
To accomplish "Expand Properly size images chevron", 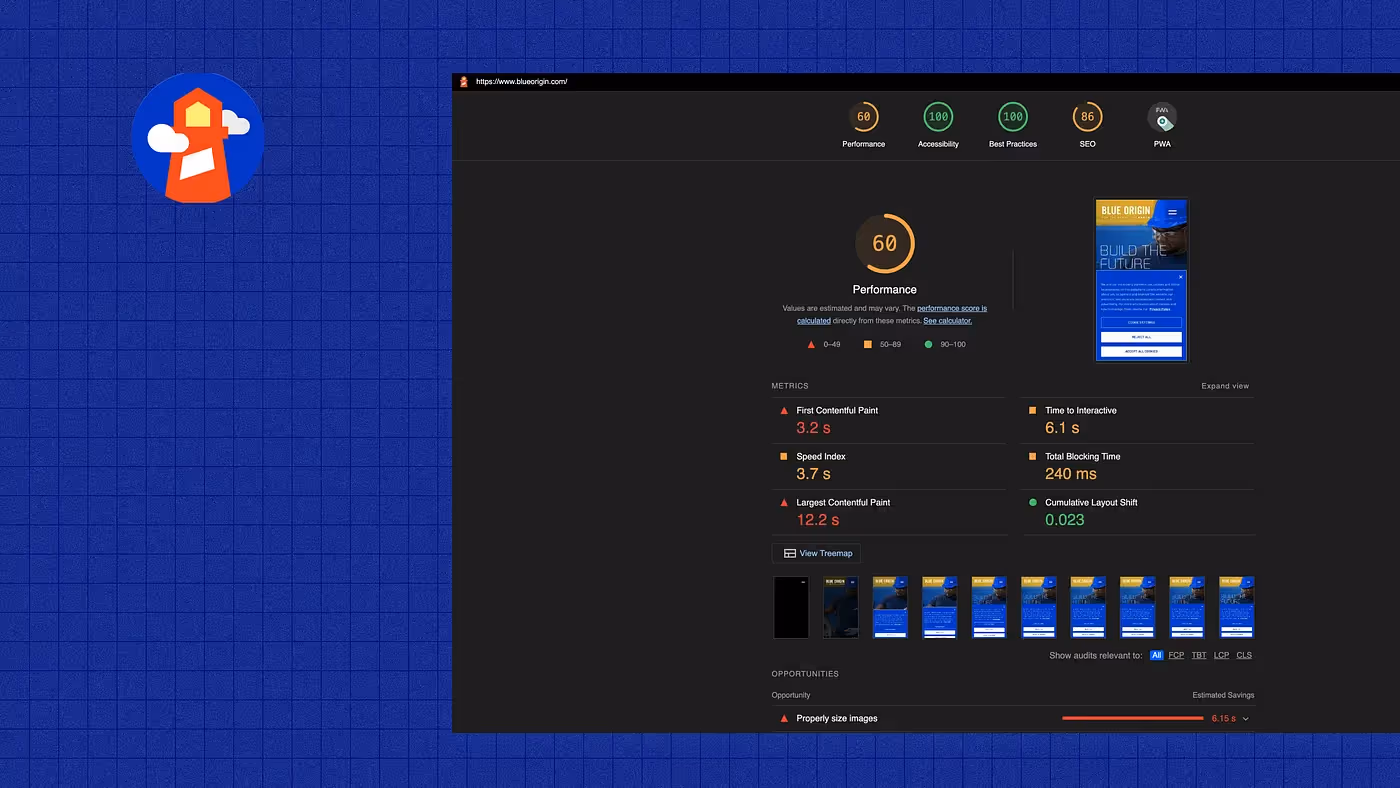I will tap(1246, 719).
